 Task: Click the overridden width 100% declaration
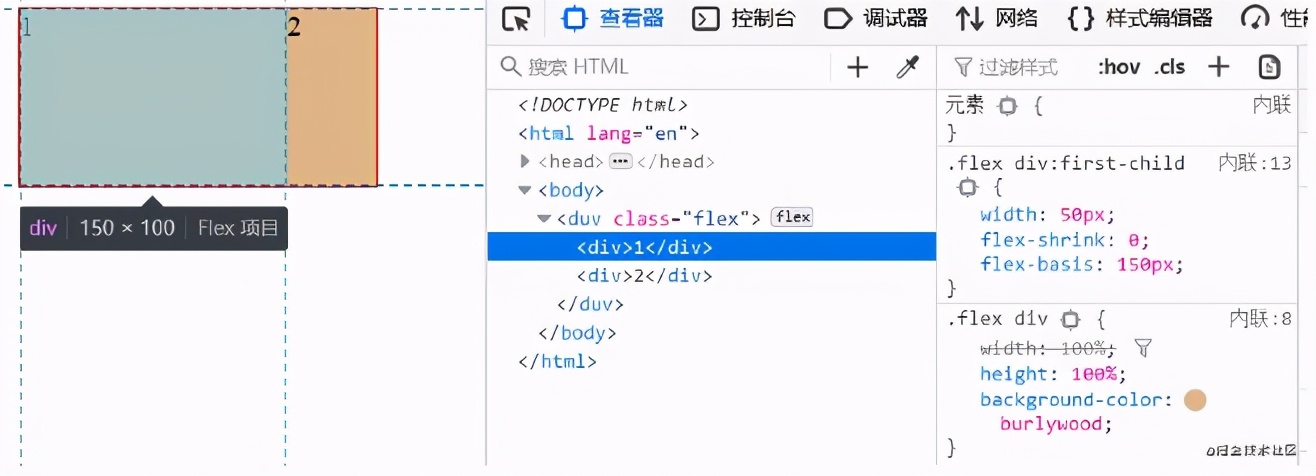coord(1047,348)
